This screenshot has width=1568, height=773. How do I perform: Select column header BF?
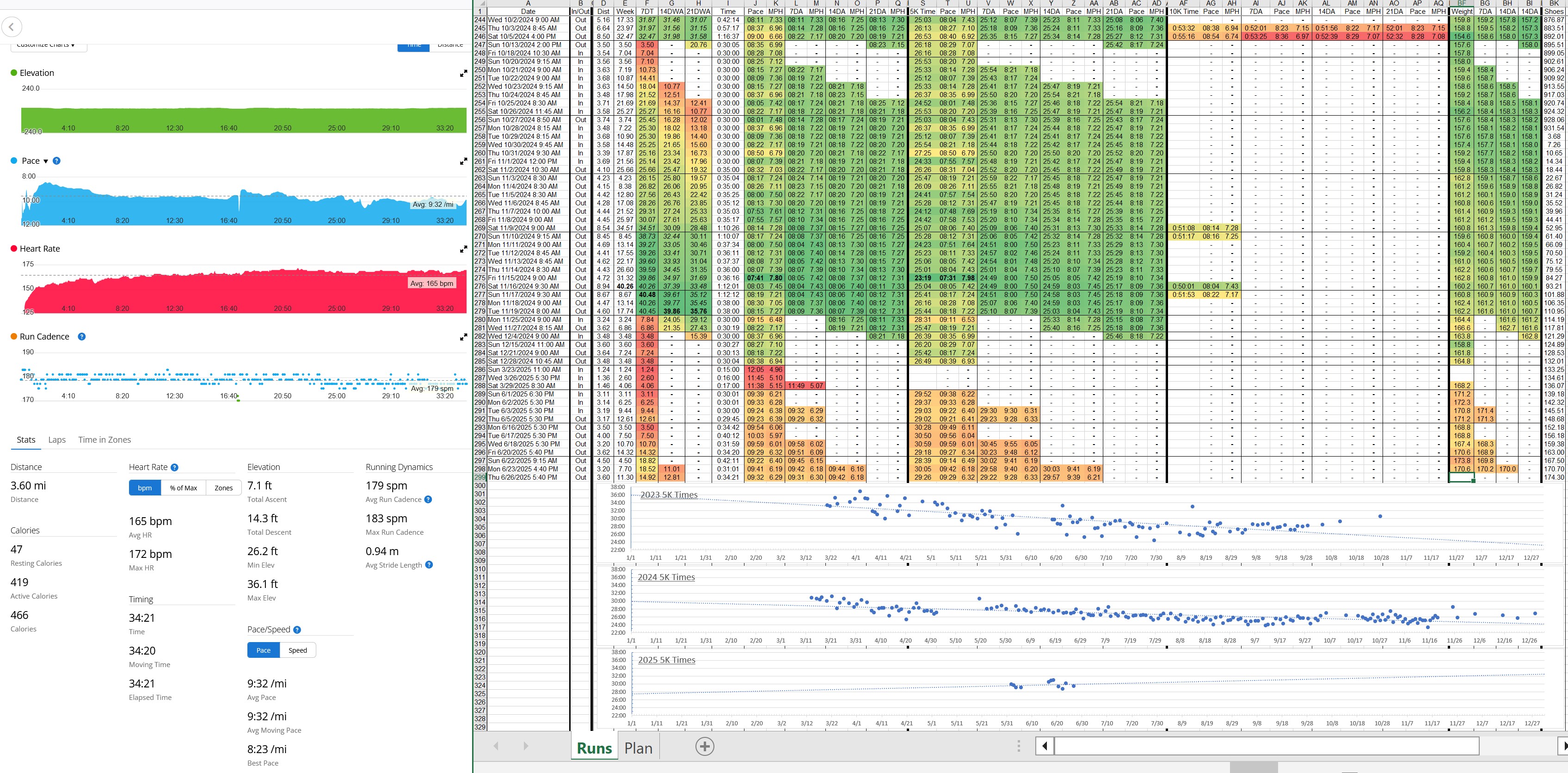click(x=1461, y=3)
